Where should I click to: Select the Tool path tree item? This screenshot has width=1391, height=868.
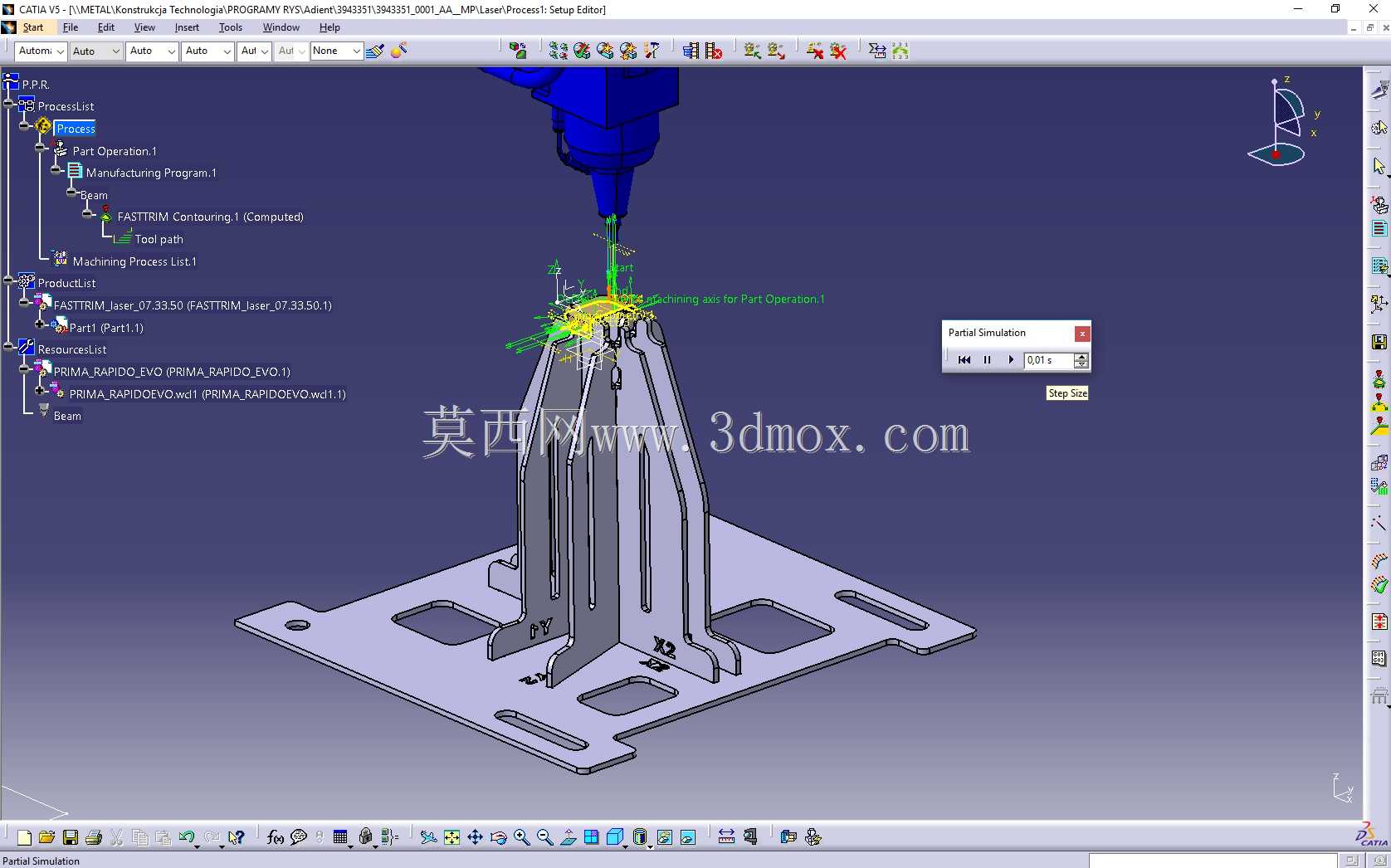(x=159, y=239)
